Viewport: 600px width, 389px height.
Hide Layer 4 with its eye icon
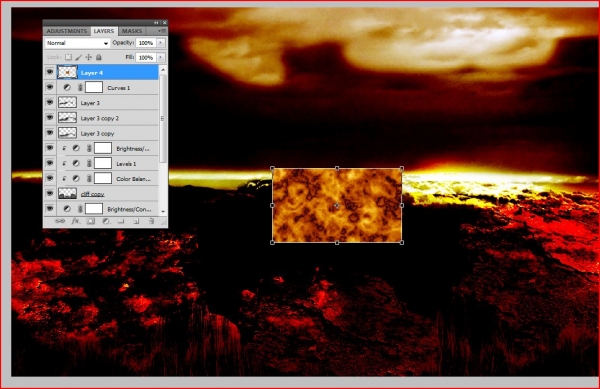50,72
